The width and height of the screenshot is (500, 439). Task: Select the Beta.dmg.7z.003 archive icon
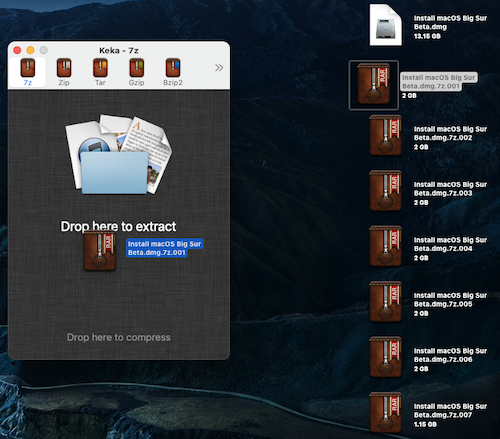tap(385, 191)
